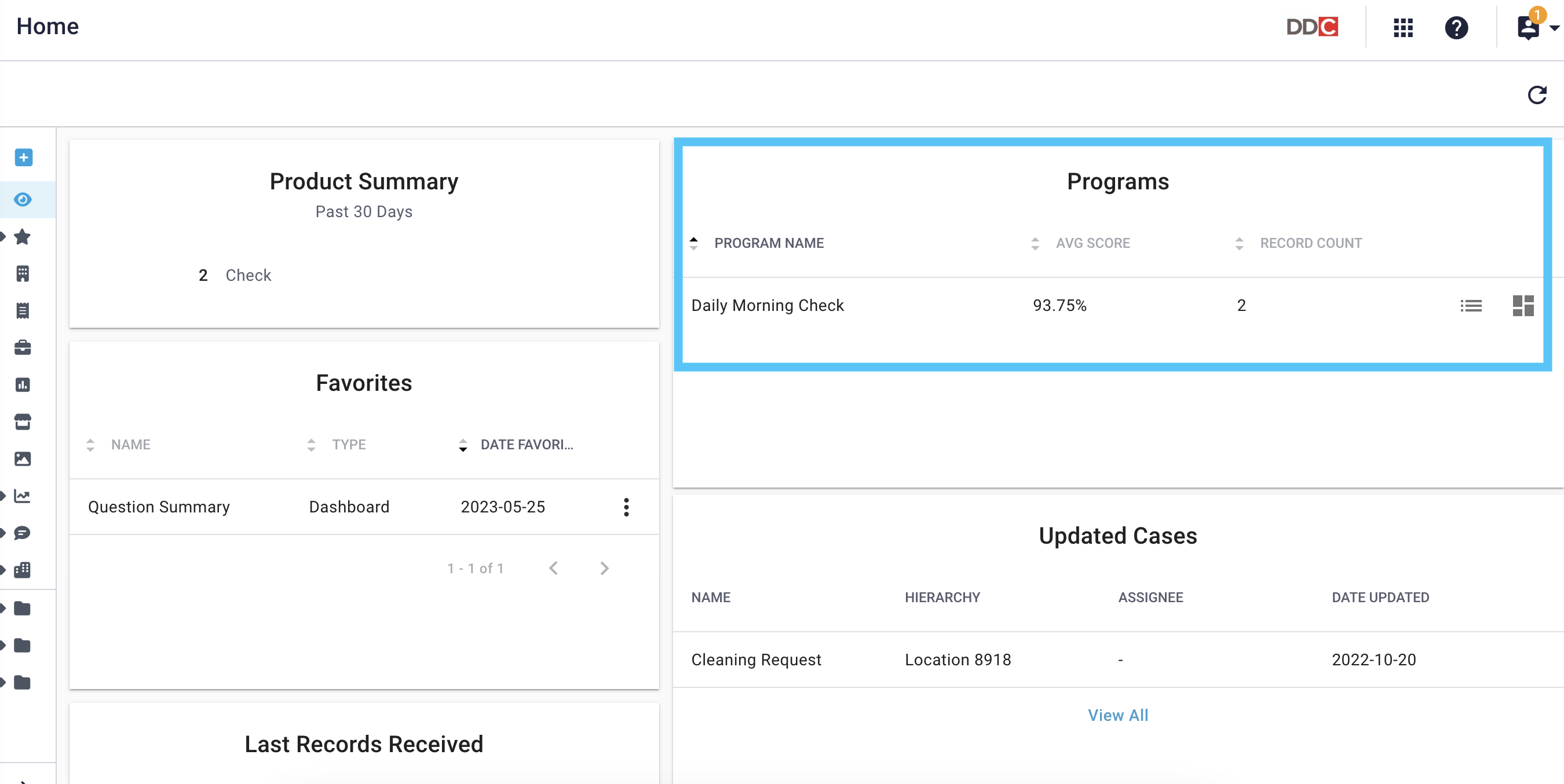Viewport: 1564px width, 784px height.
Task: Click the blue plus icon in sidebar
Action: click(24, 157)
